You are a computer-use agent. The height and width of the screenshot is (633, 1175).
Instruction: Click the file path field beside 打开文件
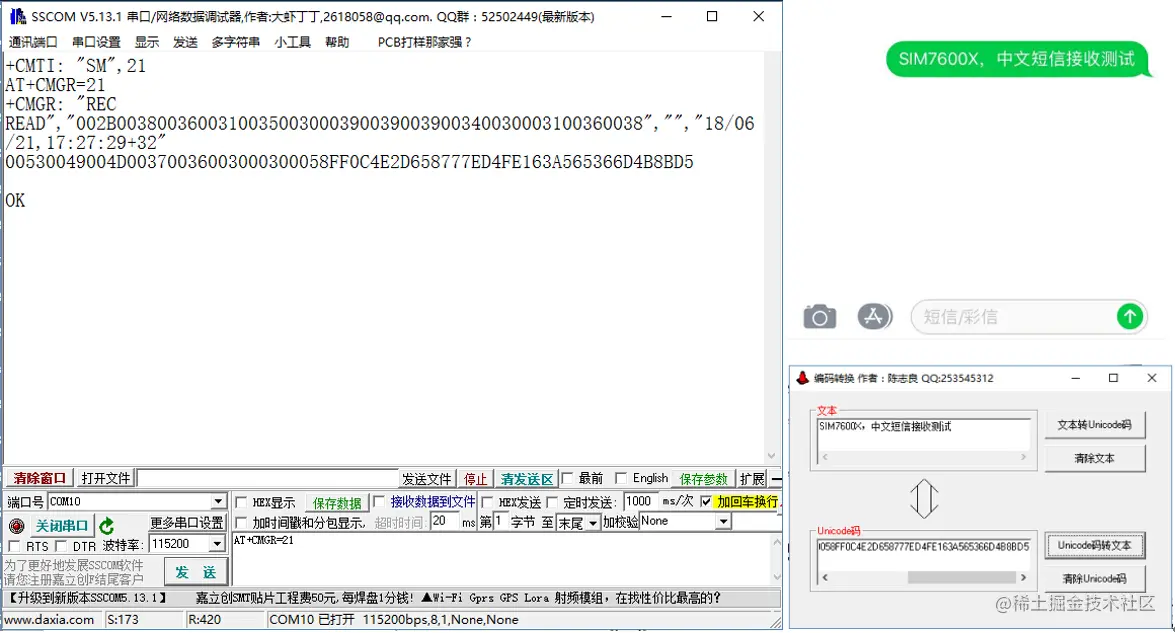click(268, 478)
